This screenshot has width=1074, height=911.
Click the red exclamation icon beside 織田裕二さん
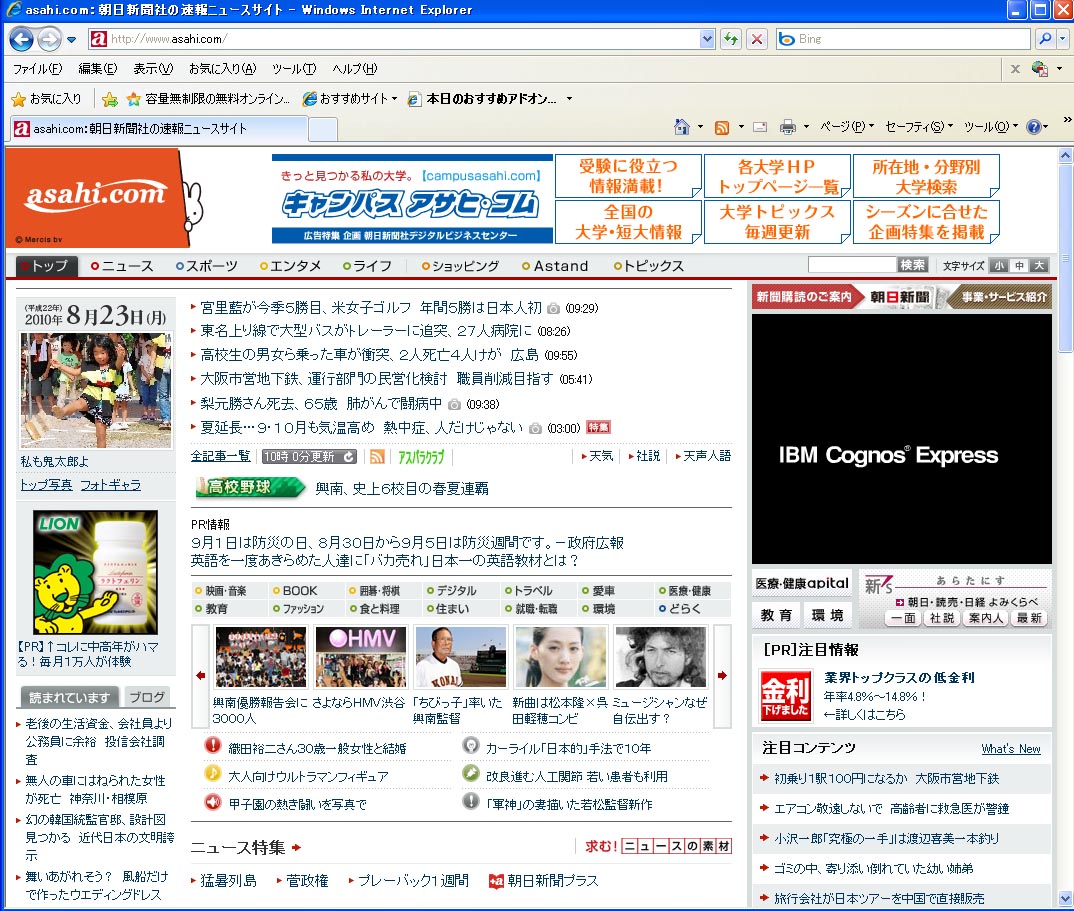pos(213,745)
